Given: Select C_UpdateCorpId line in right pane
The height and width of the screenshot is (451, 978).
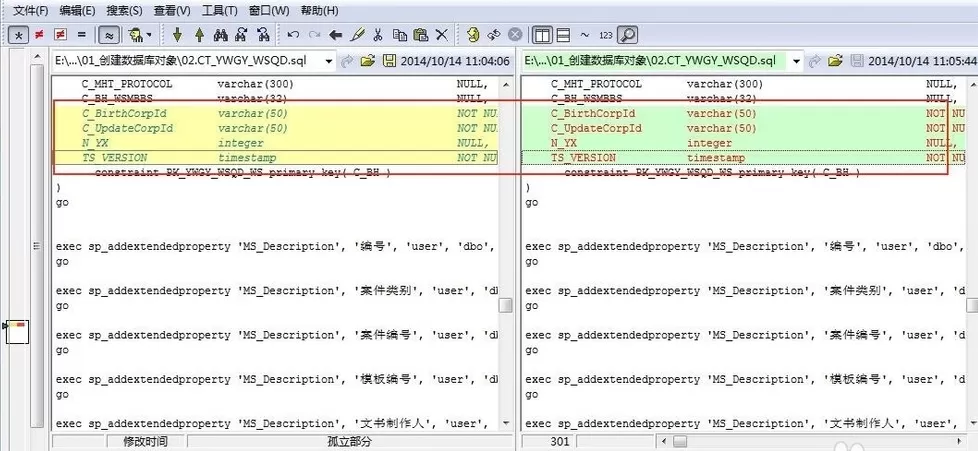Looking at the screenshot, I should pos(742,129).
